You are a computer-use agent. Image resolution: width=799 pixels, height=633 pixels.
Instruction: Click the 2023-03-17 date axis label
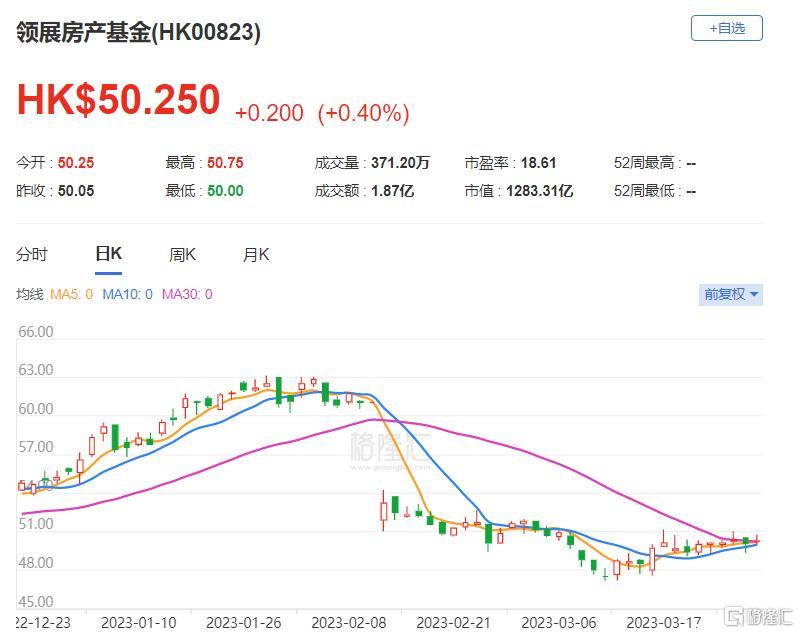pyautogui.click(x=664, y=623)
